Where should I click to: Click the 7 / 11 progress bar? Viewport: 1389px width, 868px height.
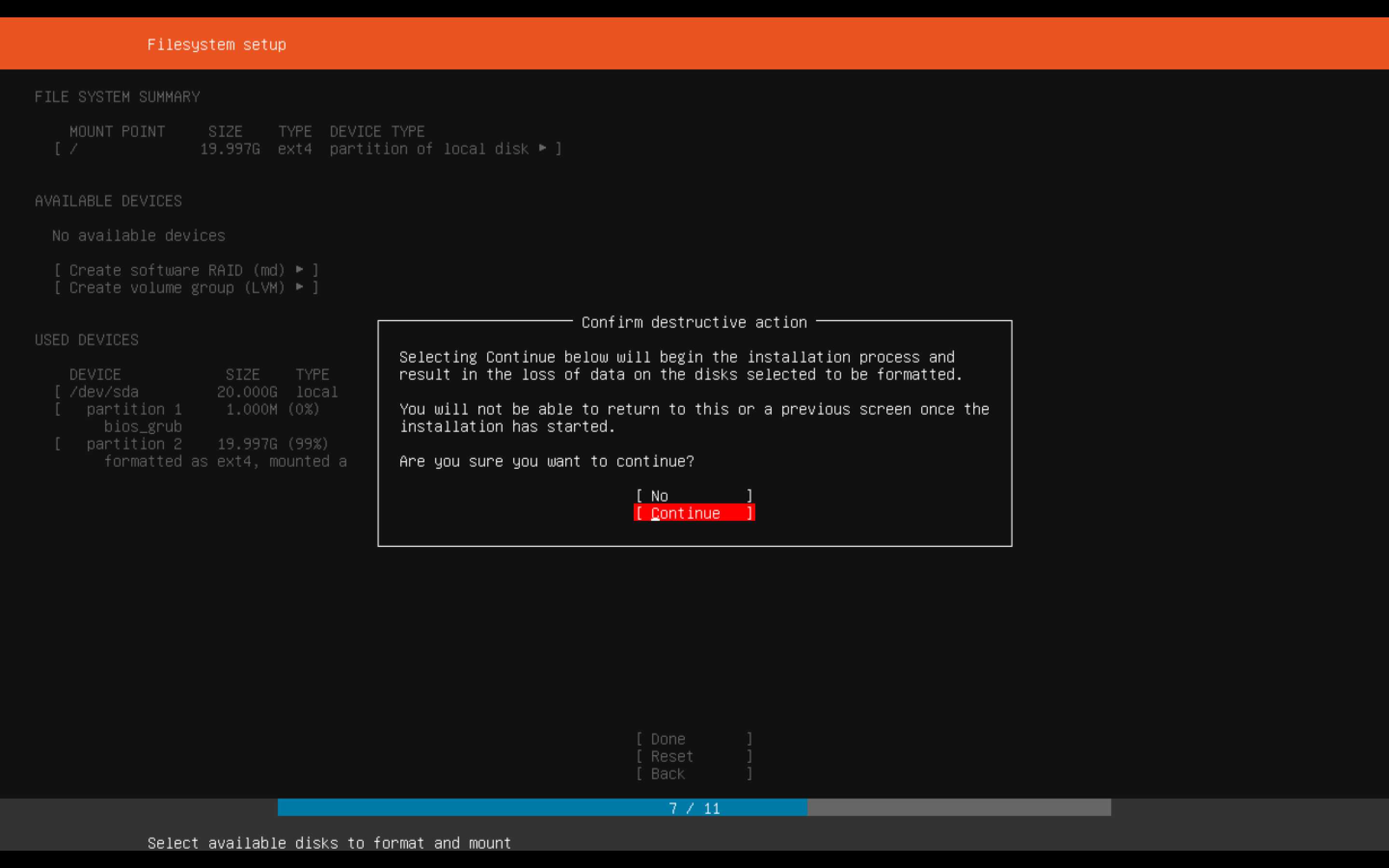[694, 808]
